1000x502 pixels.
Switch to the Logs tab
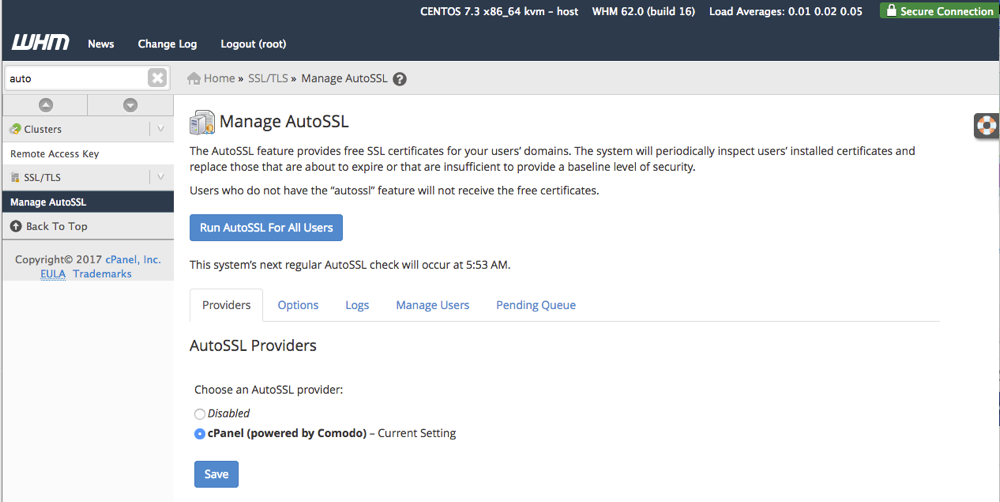point(357,305)
